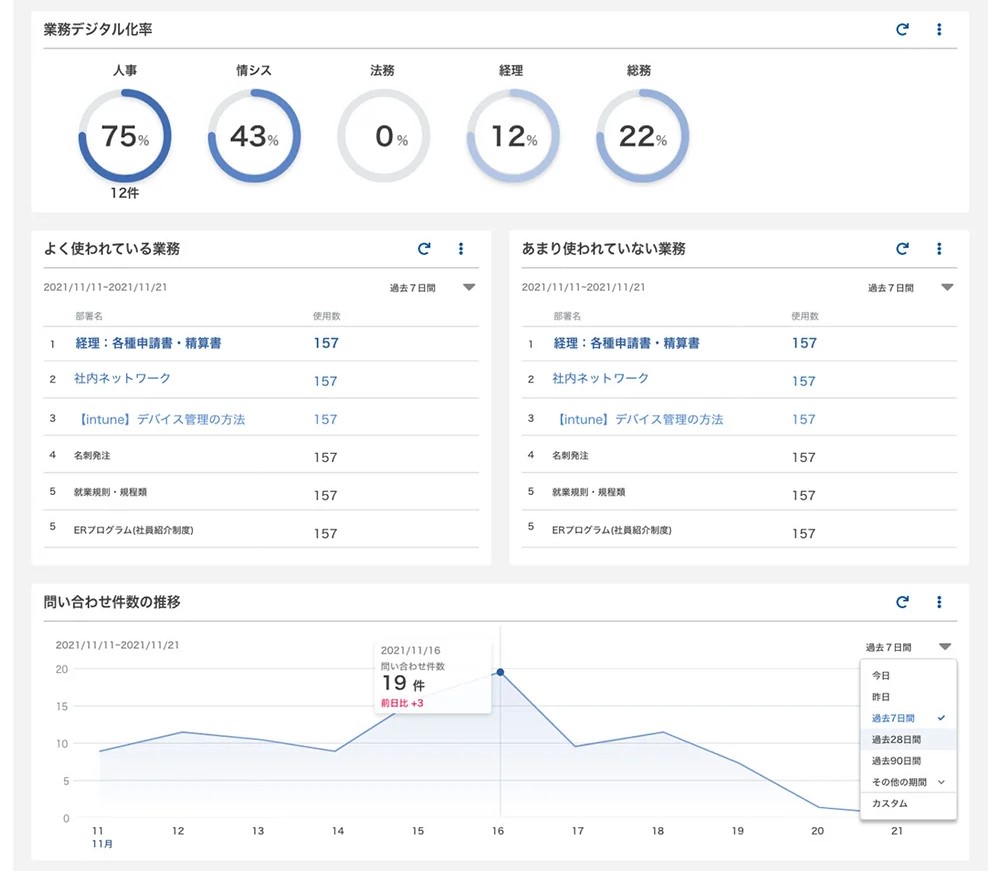Click 情シス 43% progress ring
Screen dimensions: 1000x895
point(254,136)
